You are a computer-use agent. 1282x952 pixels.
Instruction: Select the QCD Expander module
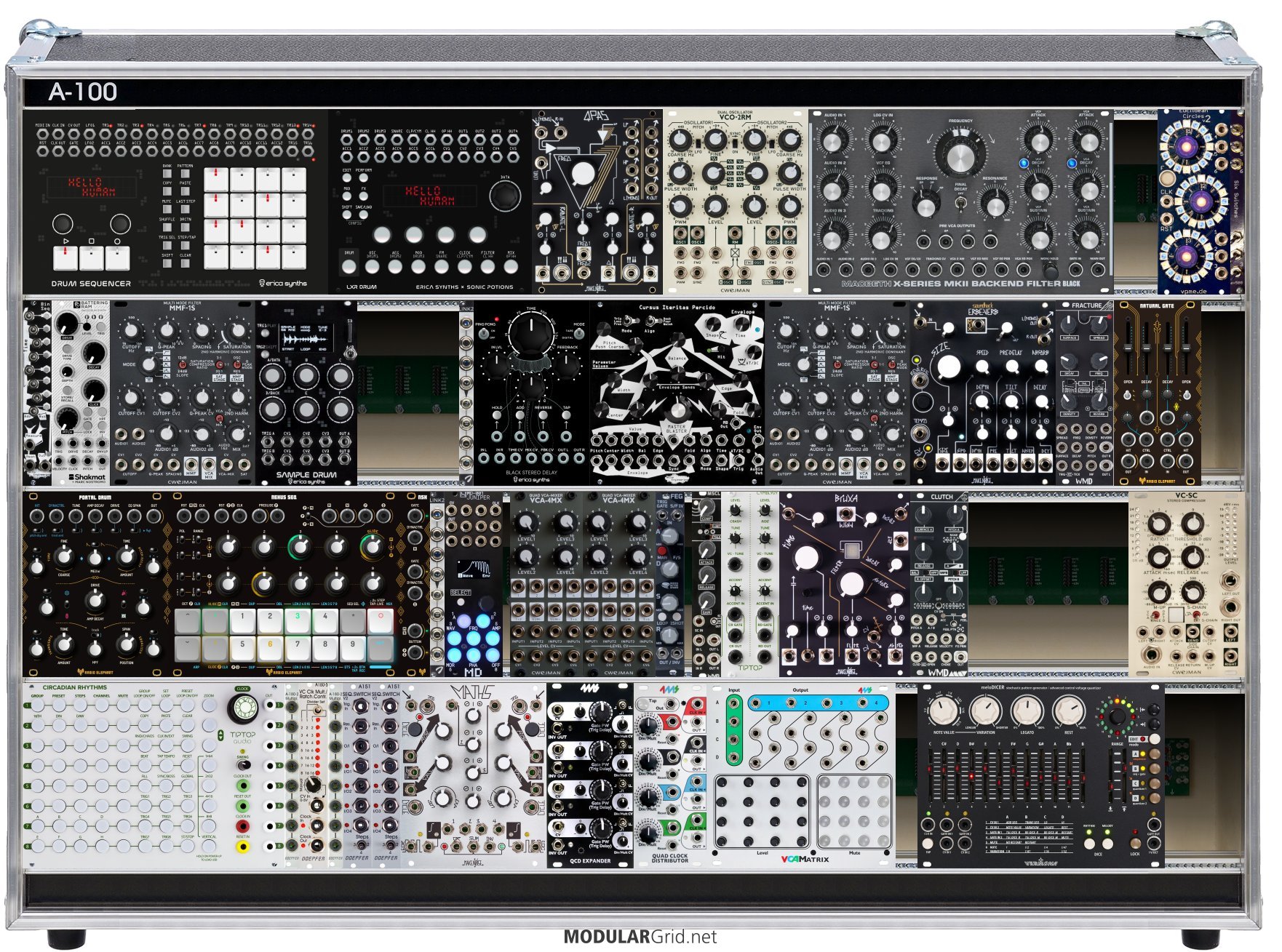[590, 776]
